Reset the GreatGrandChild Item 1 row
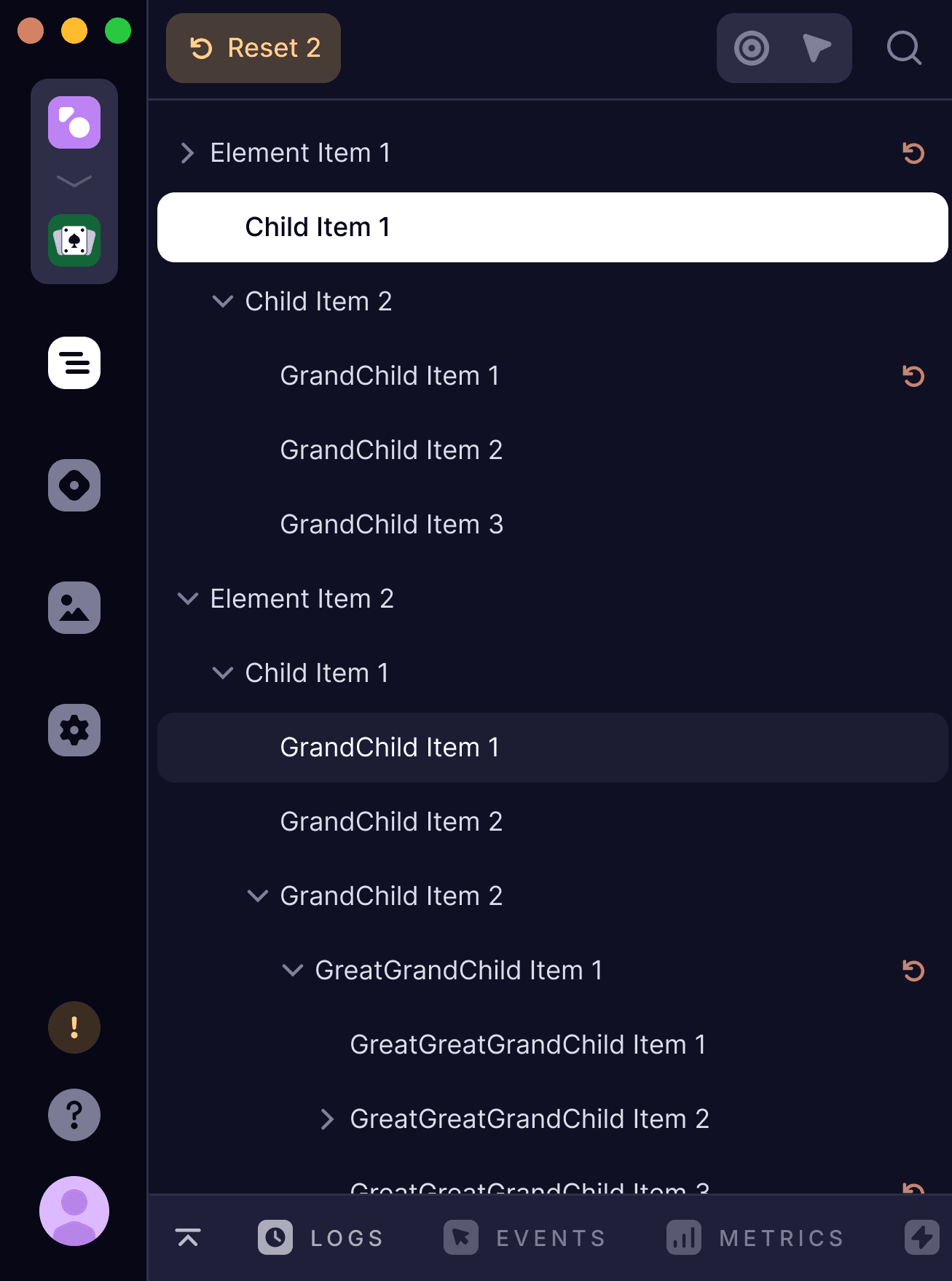Screen dimensions: 952x1281 point(913,971)
